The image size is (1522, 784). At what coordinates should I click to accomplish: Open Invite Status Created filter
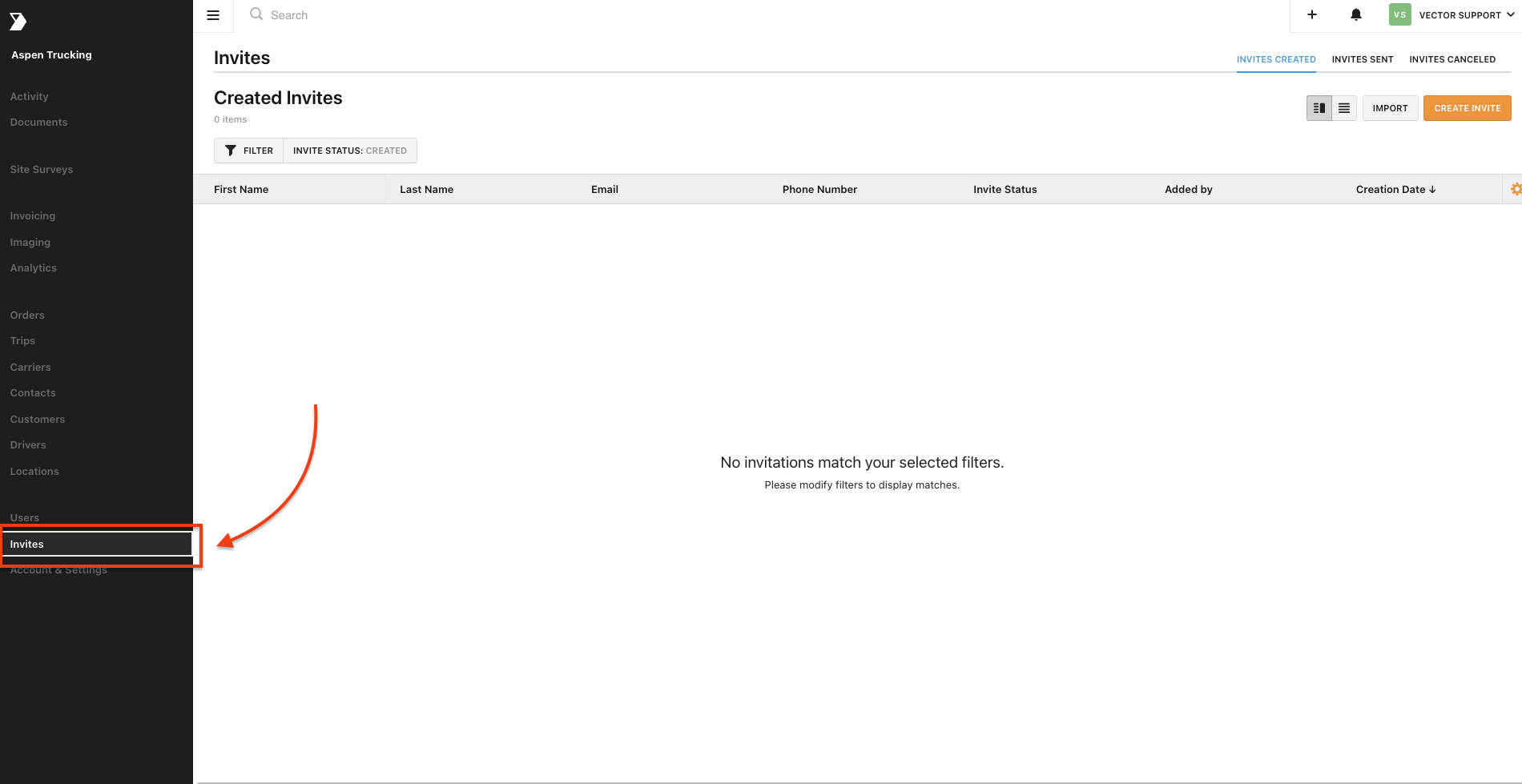point(350,151)
